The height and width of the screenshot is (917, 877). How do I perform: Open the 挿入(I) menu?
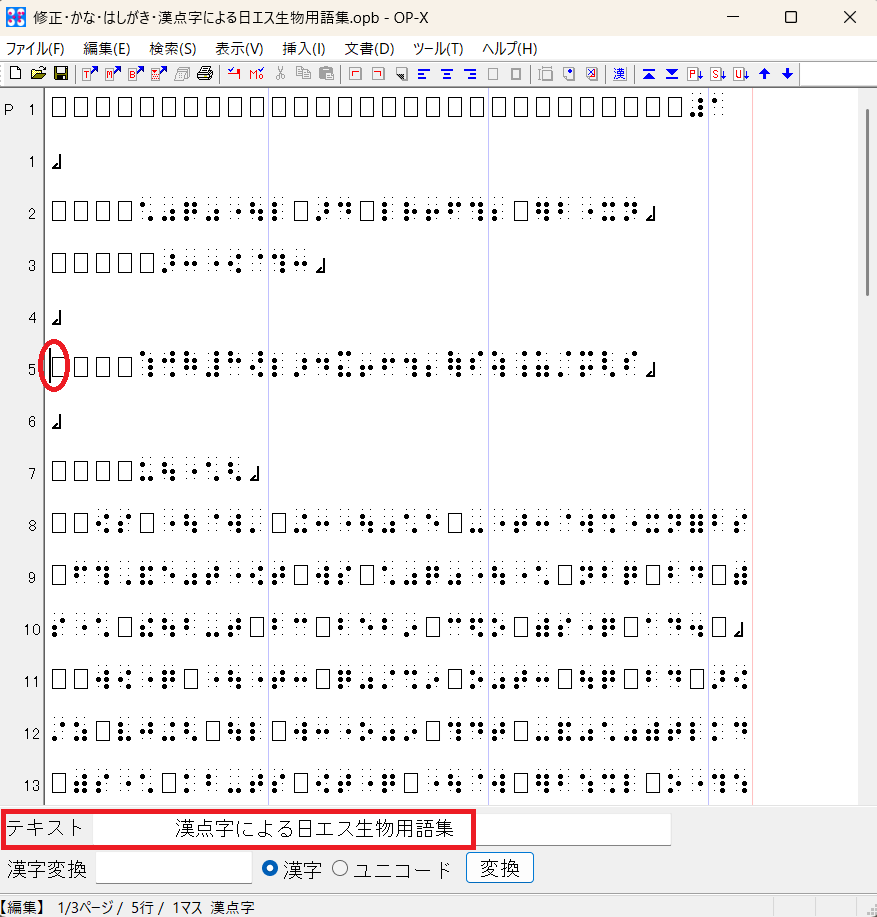point(304,49)
